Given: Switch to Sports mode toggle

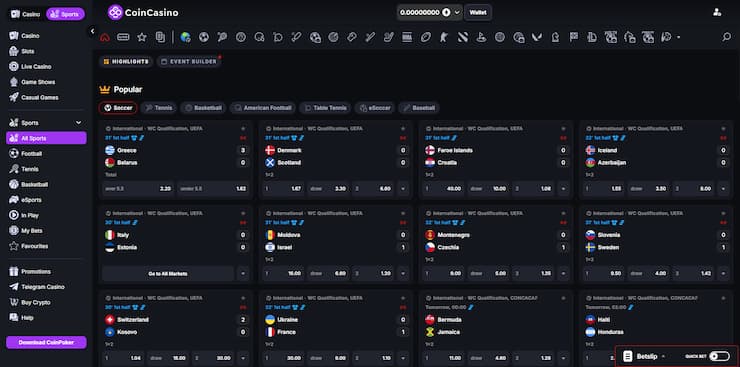Looking at the screenshot, I should click(65, 14).
